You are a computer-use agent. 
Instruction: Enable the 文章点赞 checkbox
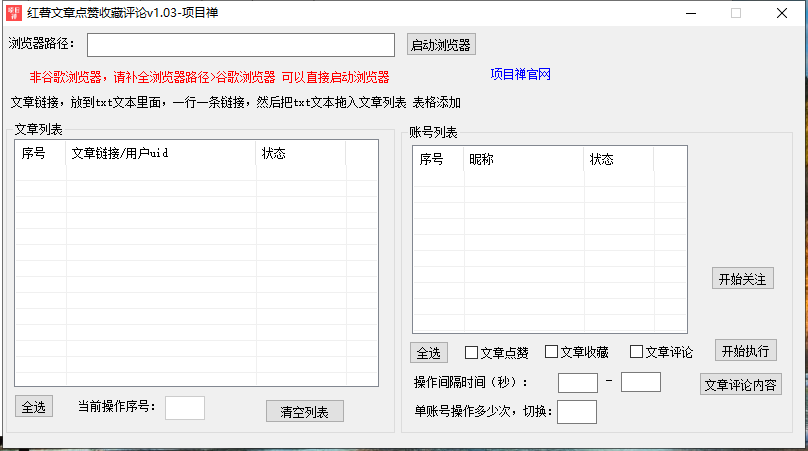pos(472,352)
